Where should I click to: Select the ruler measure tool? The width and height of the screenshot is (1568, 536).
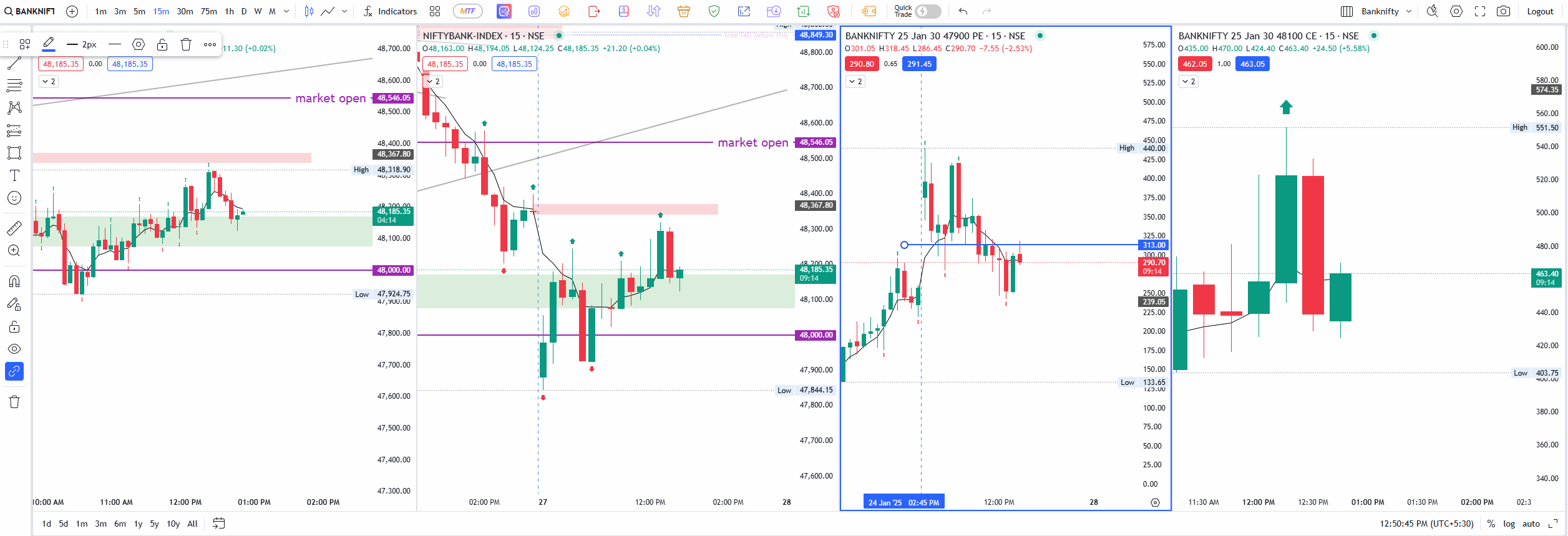[14, 228]
